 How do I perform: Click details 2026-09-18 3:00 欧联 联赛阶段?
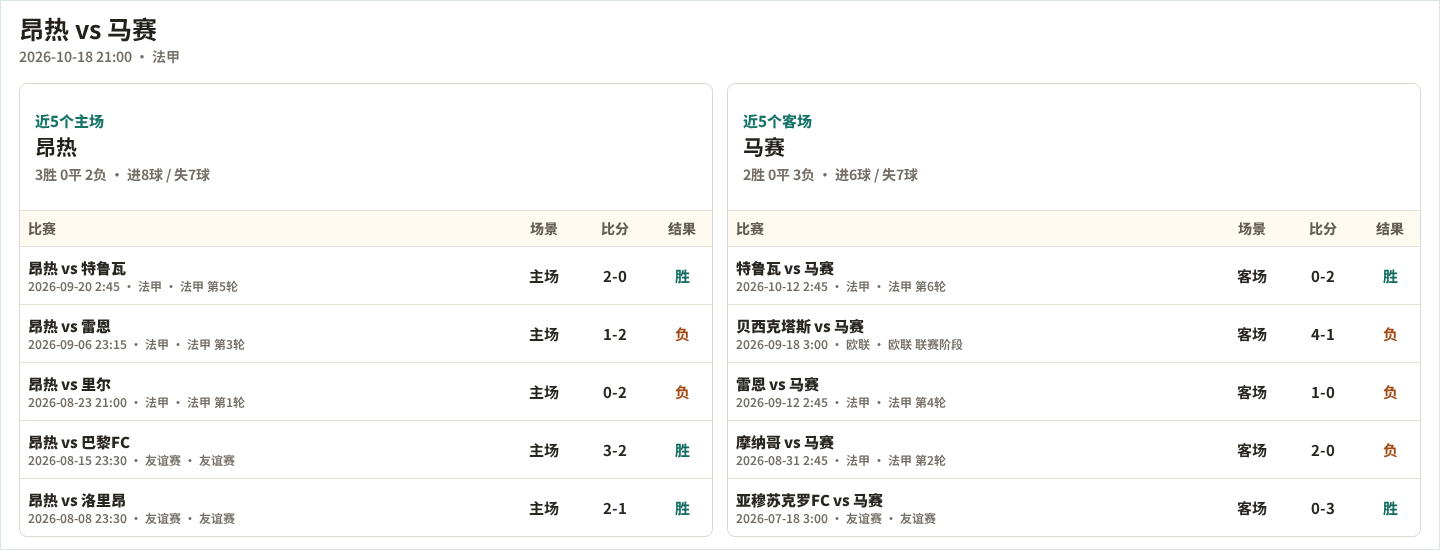point(850,345)
